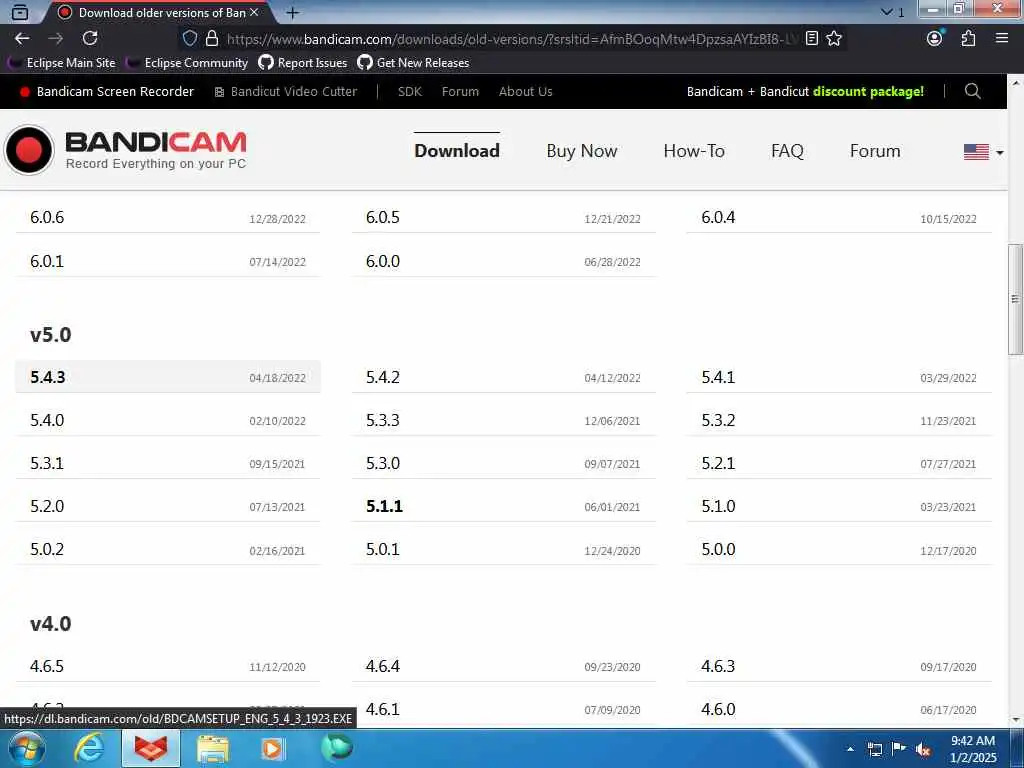Download Bandicam version 5.4.0
This screenshot has width=1024, height=768.
[x=168, y=420]
